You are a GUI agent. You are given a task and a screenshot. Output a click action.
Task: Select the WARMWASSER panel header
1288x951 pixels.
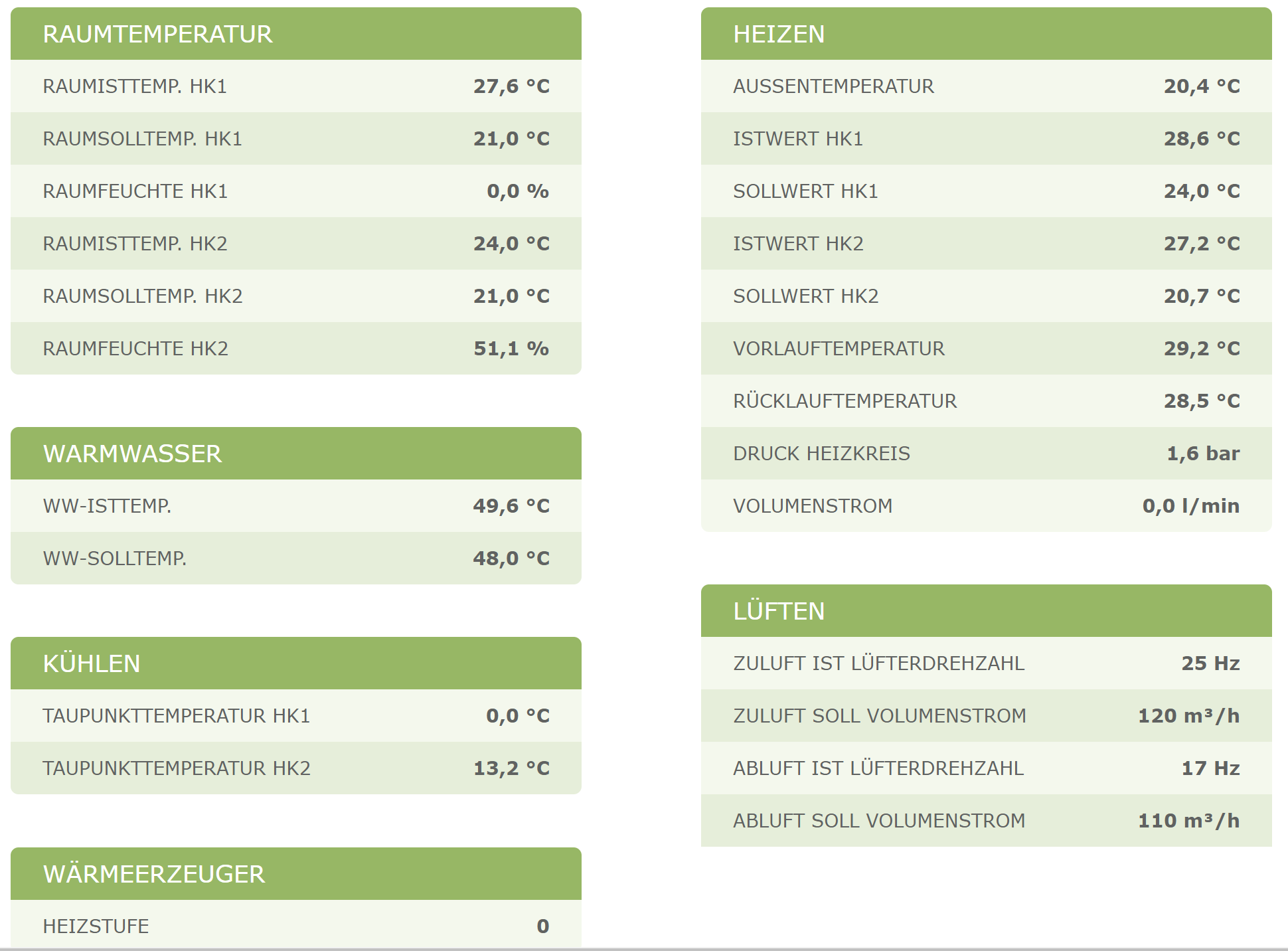(x=296, y=454)
